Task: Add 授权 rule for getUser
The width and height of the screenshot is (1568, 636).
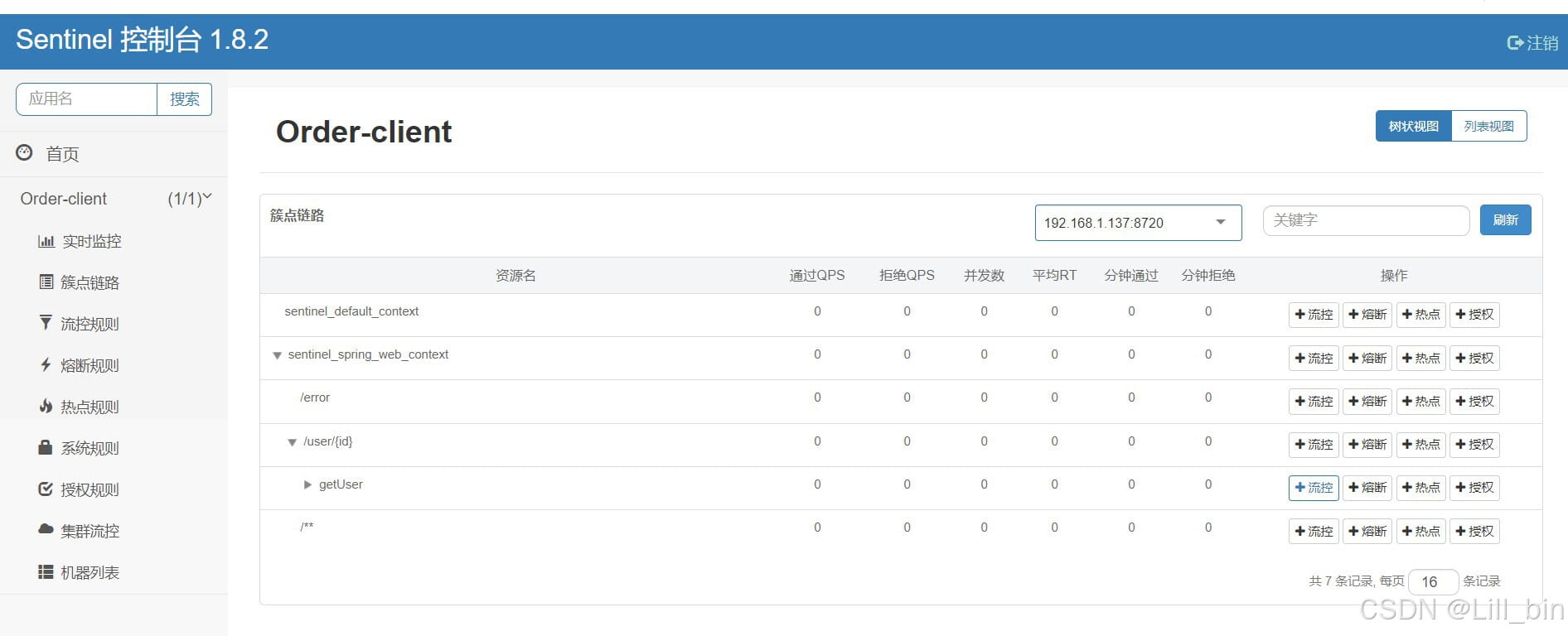Action: 1474,488
